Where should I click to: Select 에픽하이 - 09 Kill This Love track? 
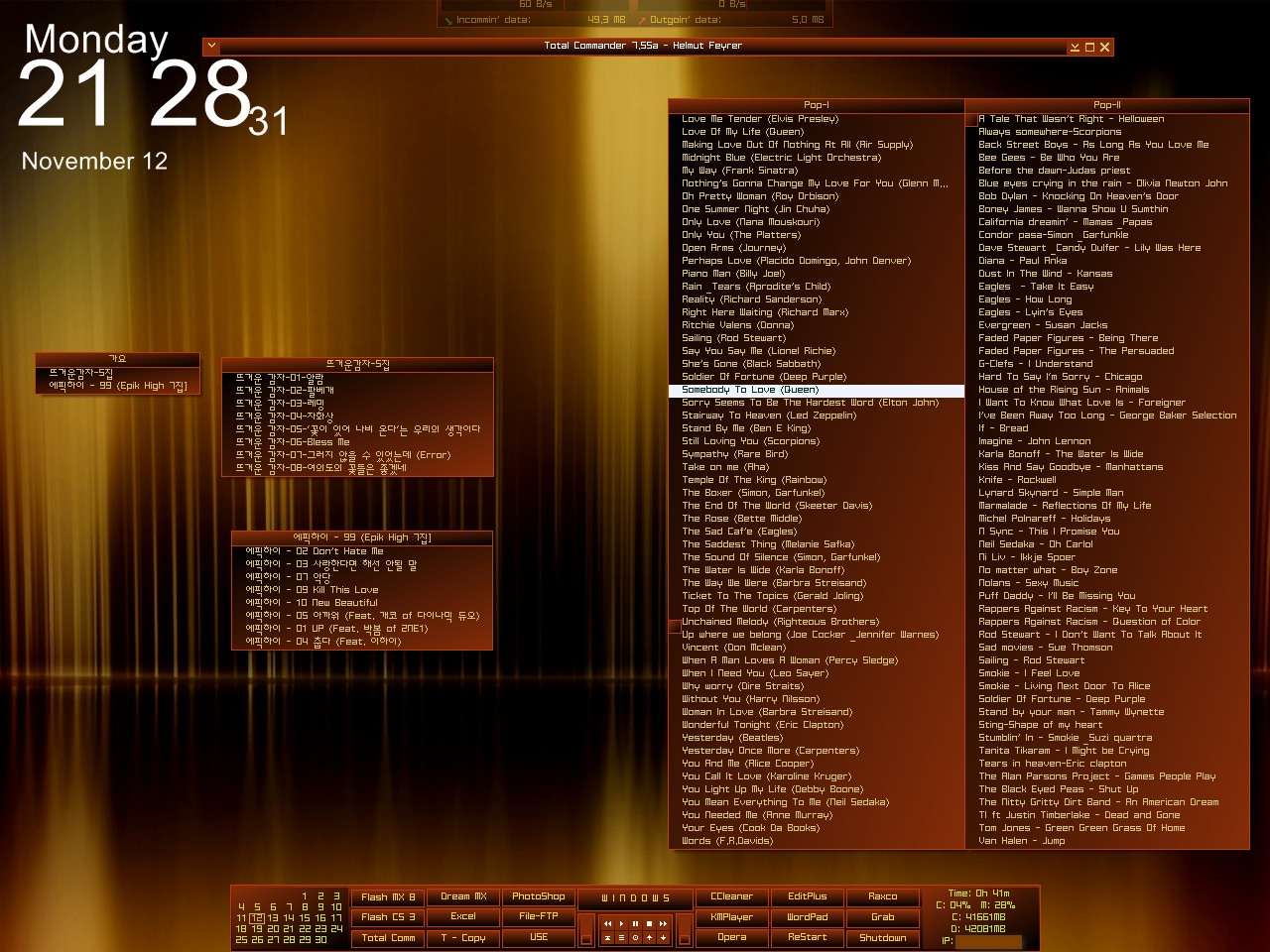tap(362, 590)
